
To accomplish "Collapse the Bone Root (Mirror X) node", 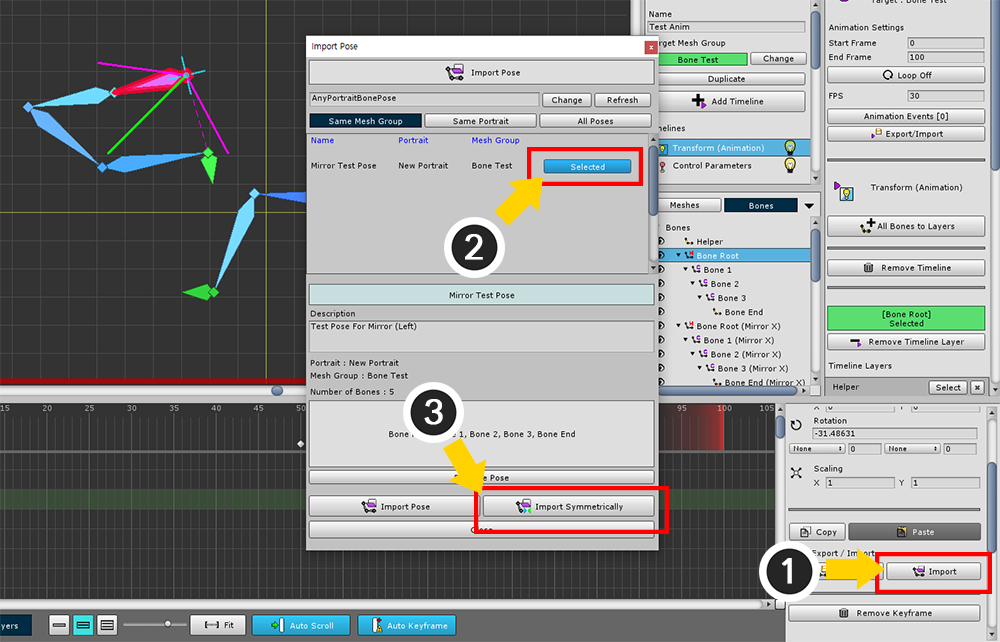I will pos(679,326).
